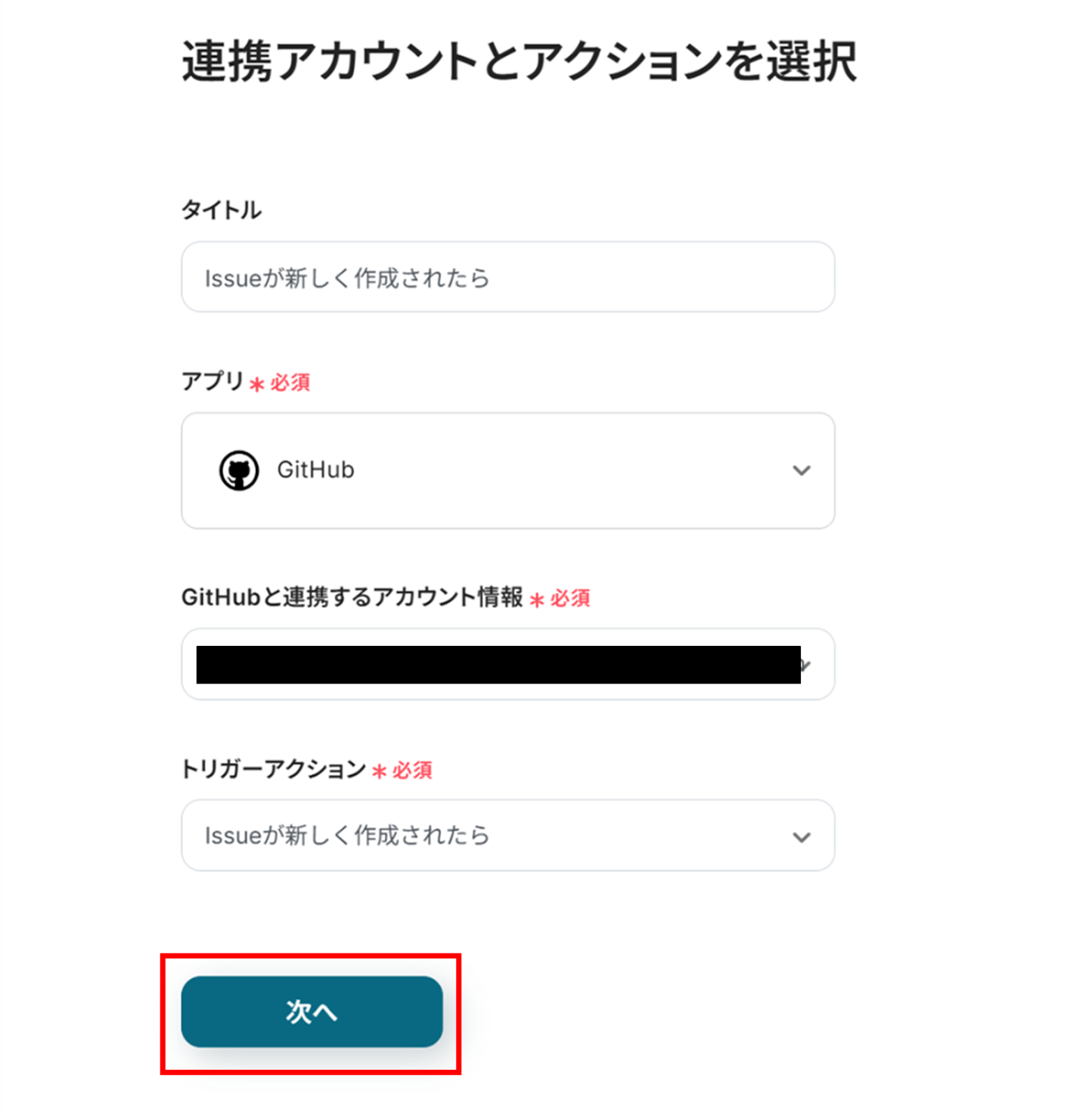Click the red asterisk beside アプリ label
The image size is (1092, 1116).
[x=257, y=384]
